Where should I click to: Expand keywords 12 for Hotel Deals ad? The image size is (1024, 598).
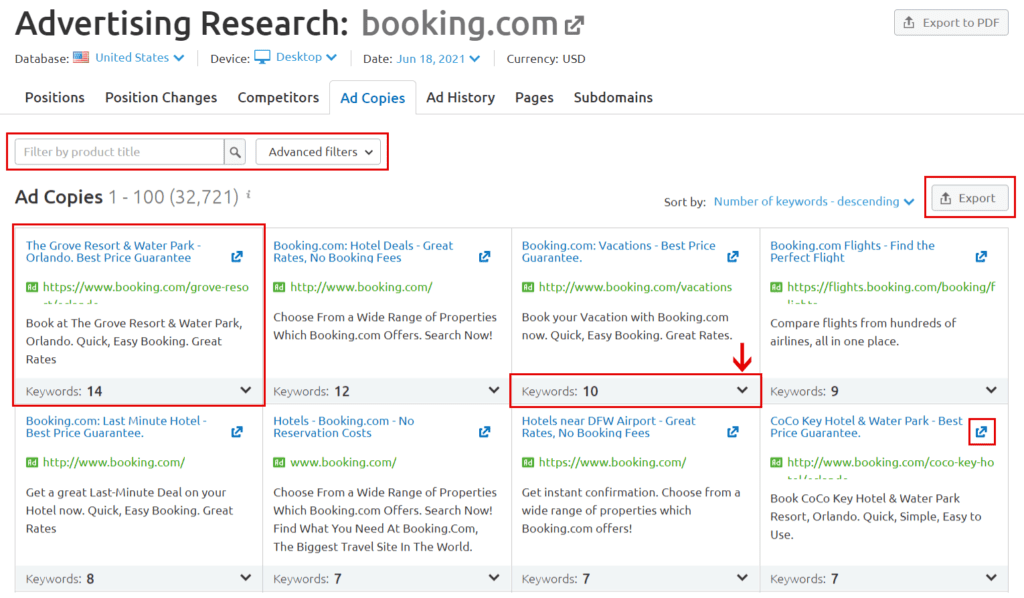tap(494, 390)
